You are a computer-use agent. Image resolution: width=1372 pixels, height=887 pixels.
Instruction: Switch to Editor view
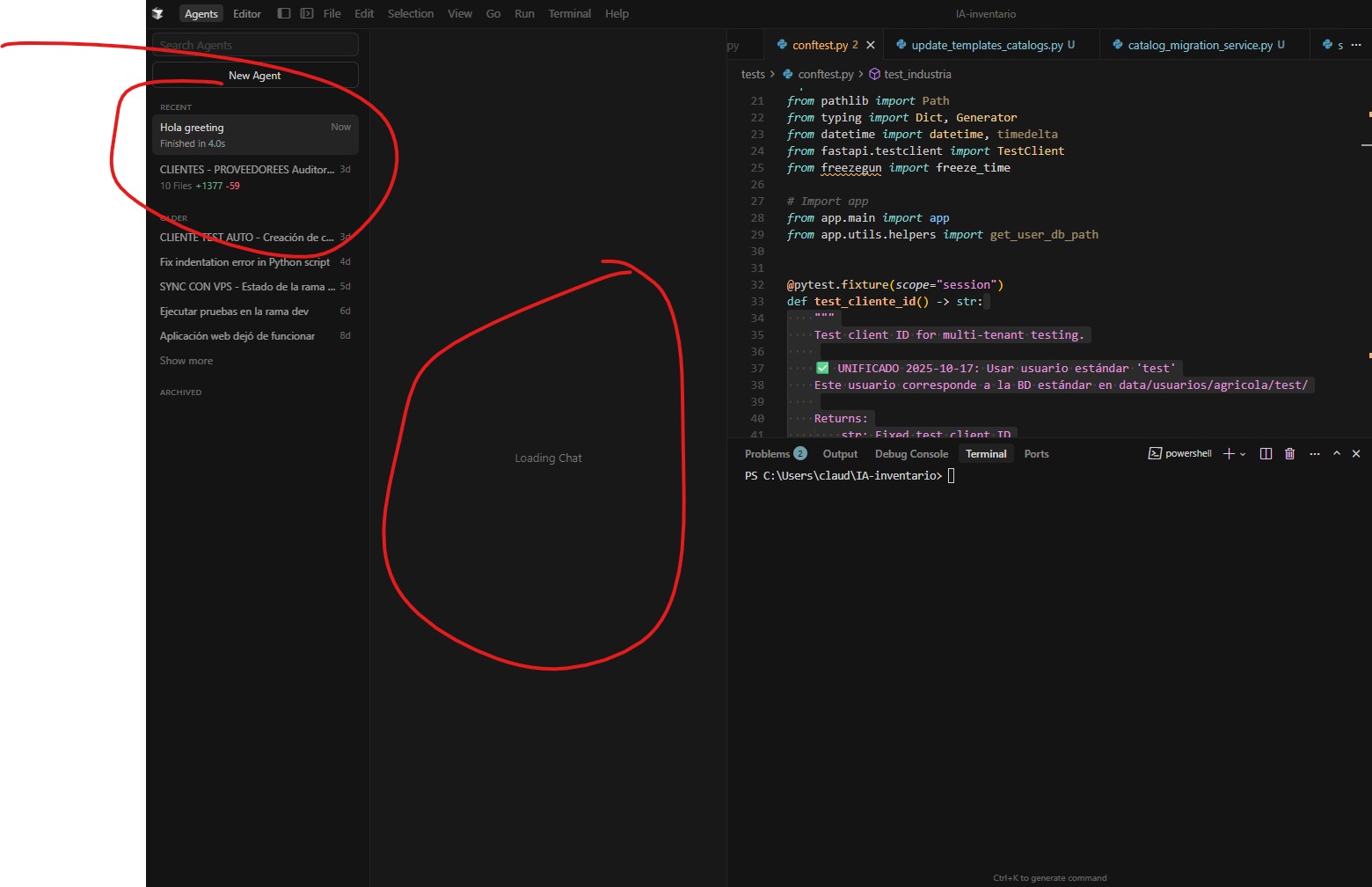pos(247,13)
